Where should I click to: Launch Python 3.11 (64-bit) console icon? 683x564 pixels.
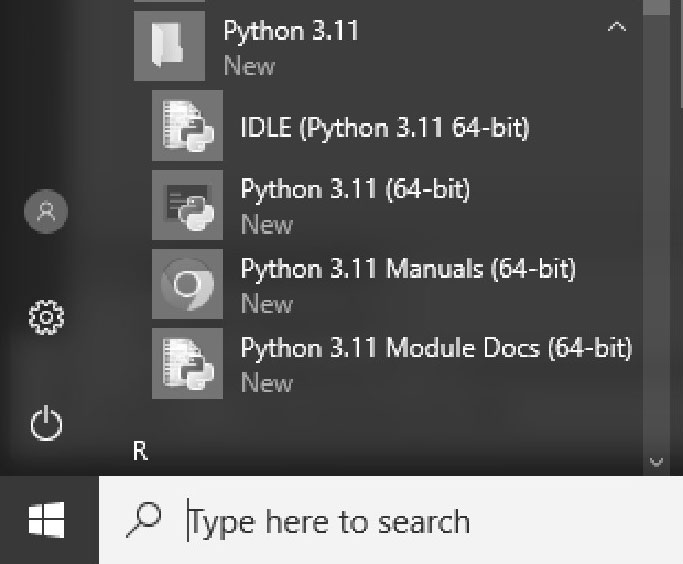(187, 205)
